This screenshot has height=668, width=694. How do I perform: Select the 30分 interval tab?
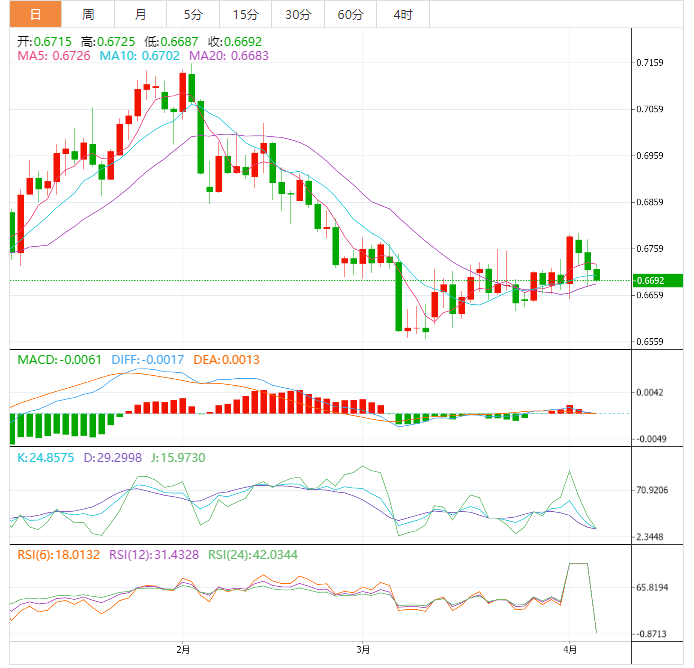pos(297,14)
